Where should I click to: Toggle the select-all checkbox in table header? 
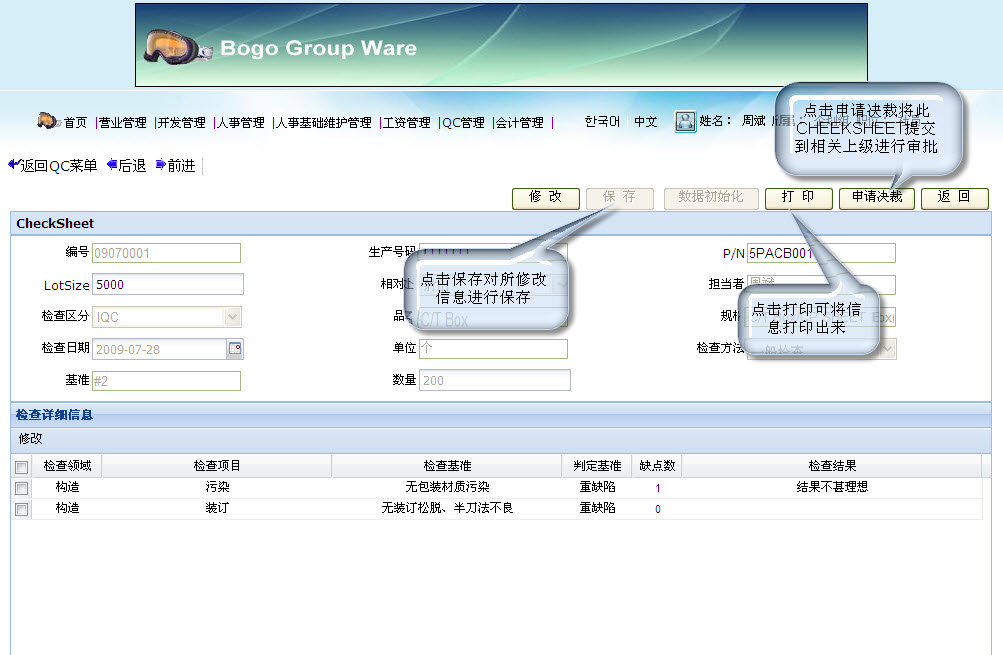click(x=21, y=465)
